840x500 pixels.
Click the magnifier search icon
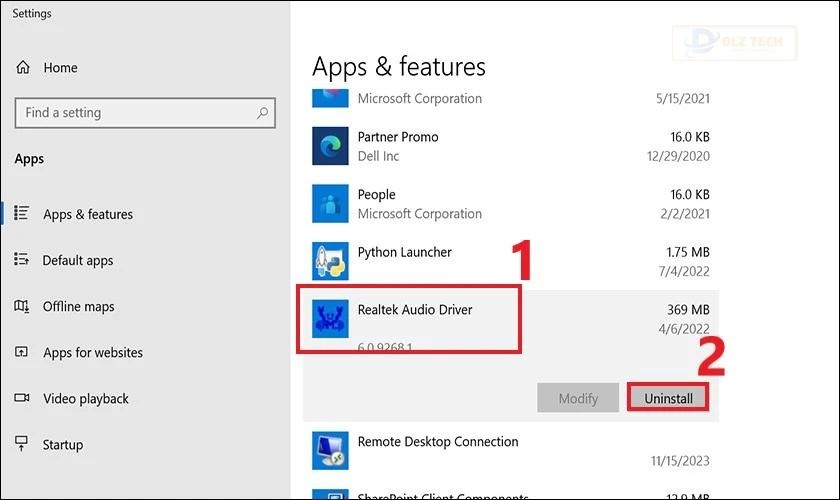pyautogui.click(x=262, y=113)
